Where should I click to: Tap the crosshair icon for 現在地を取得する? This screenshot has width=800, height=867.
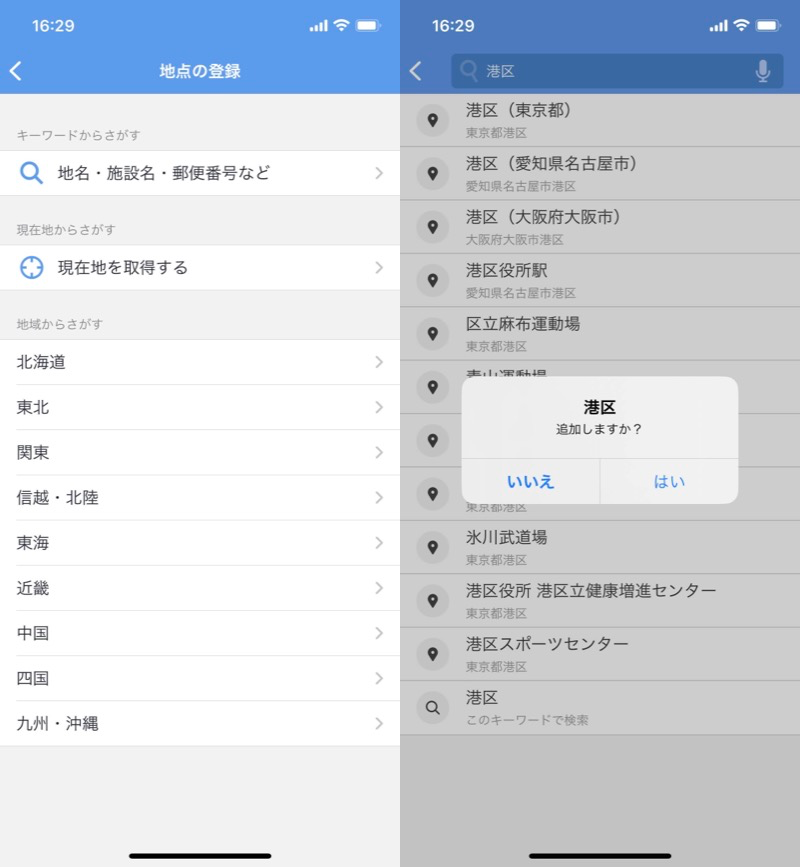pos(32,268)
